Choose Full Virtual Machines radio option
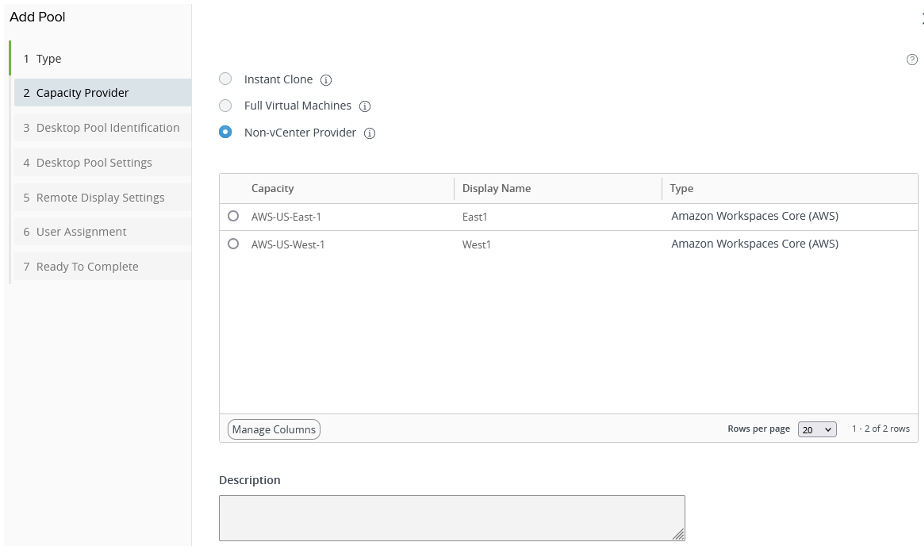Viewport: 924px width, 554px height. tap(226, 106)
